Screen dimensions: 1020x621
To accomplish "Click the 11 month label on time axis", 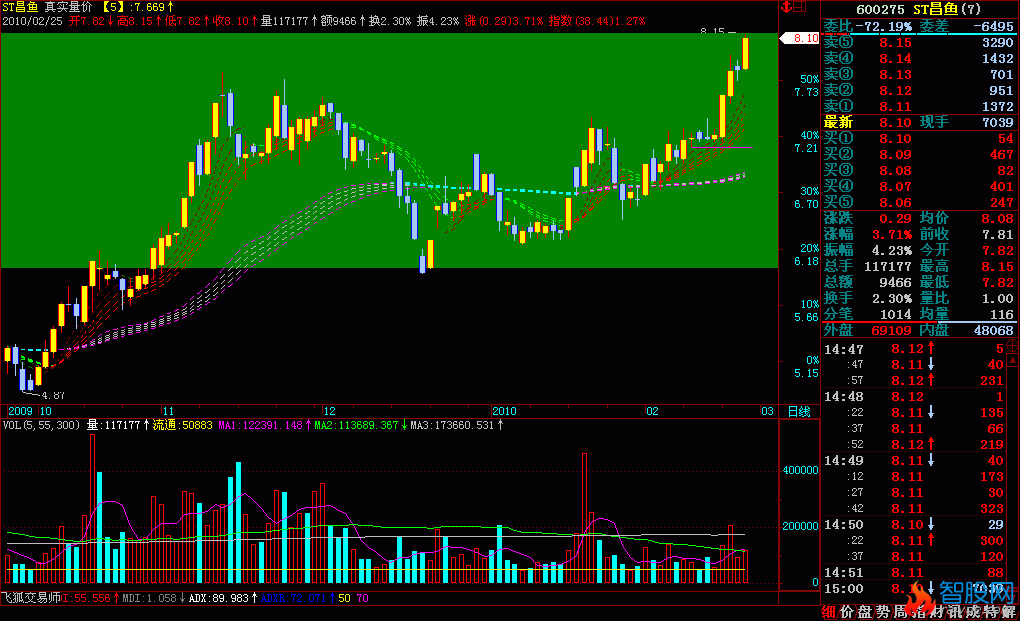I will 168,411.
